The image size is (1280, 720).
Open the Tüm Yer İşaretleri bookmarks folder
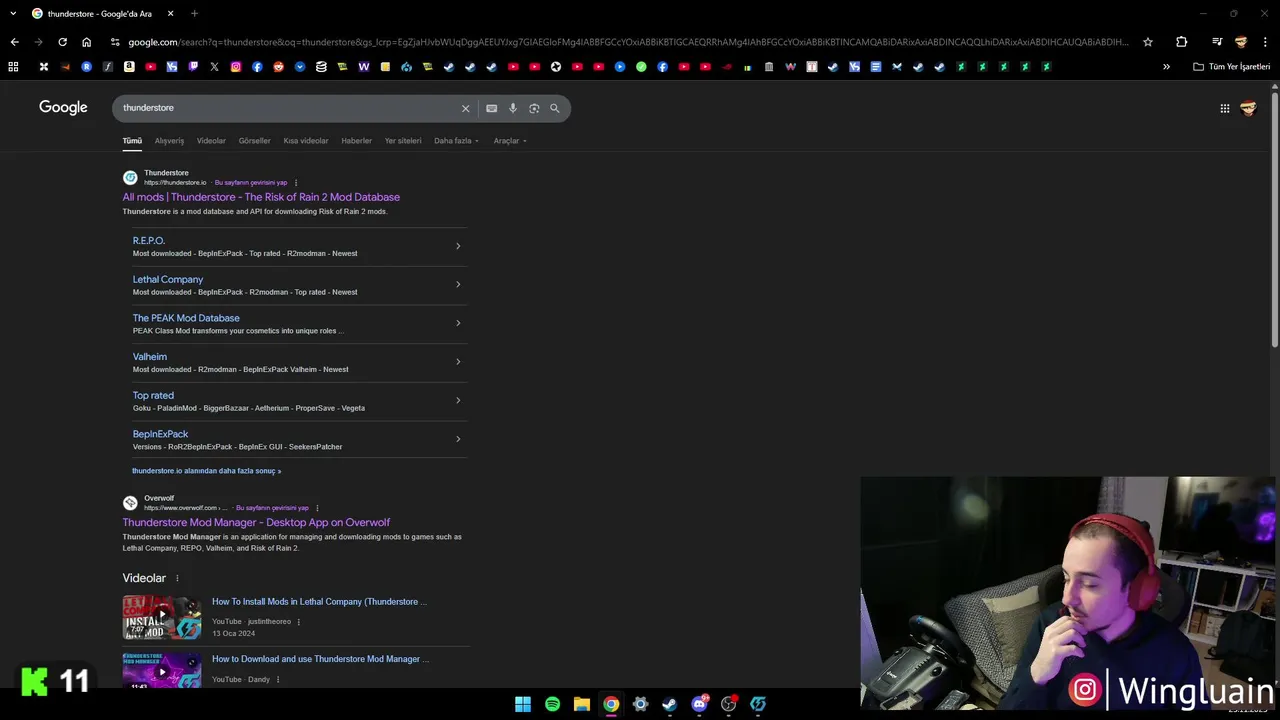(x=1232, y=67)
